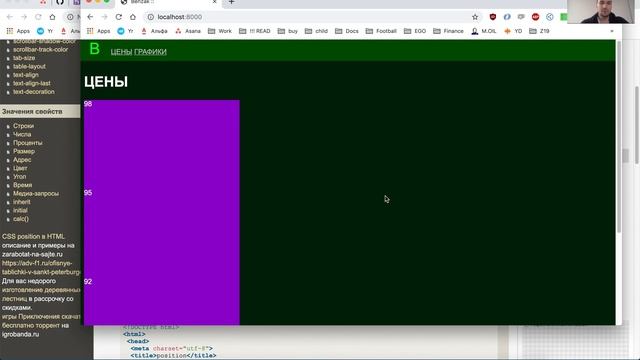Open initial in background sidebar

pos(20,211)
